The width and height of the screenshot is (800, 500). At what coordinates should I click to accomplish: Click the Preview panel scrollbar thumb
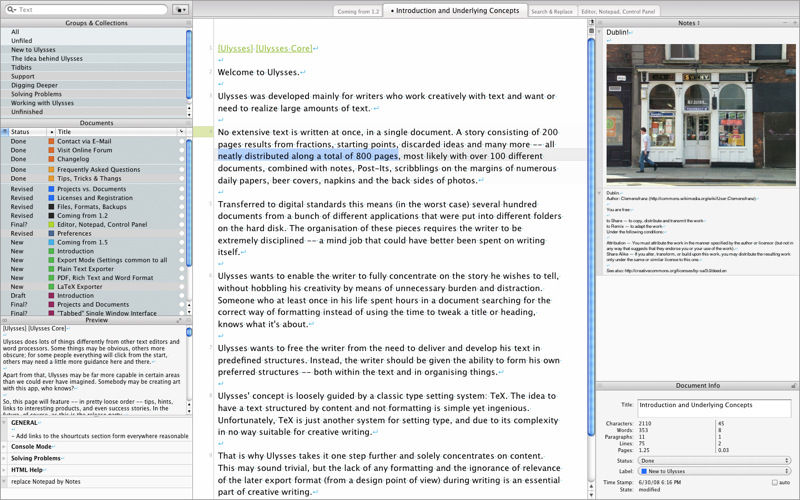click(x=189, y=332)
